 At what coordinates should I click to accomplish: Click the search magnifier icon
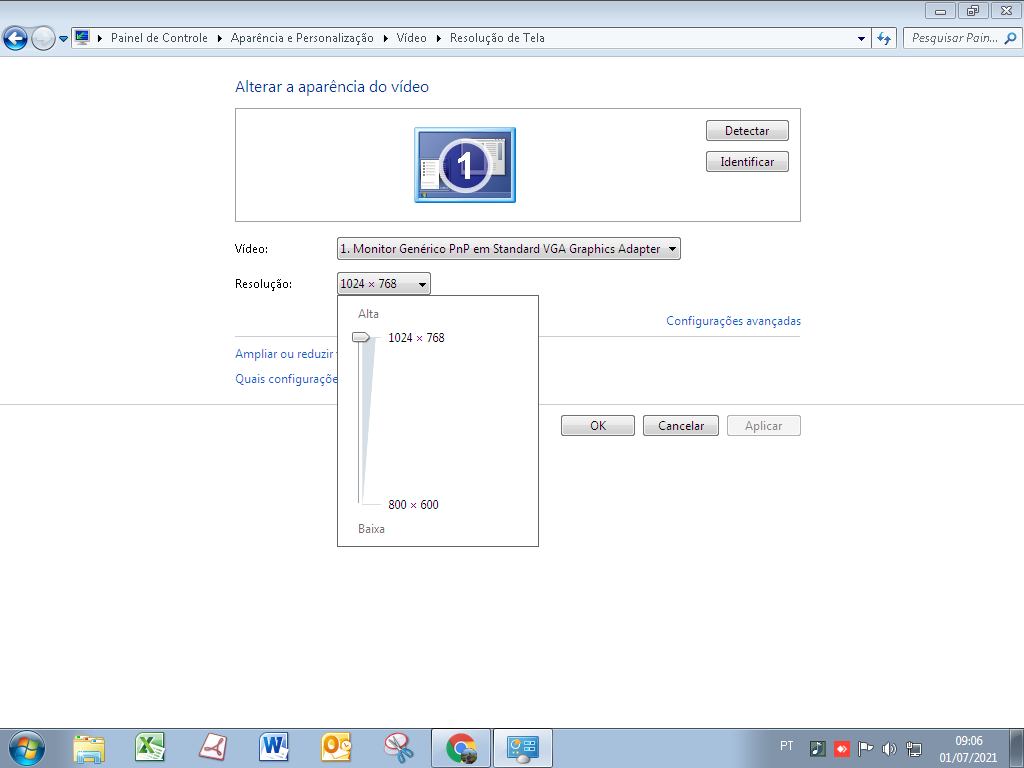pos(1010,38)
